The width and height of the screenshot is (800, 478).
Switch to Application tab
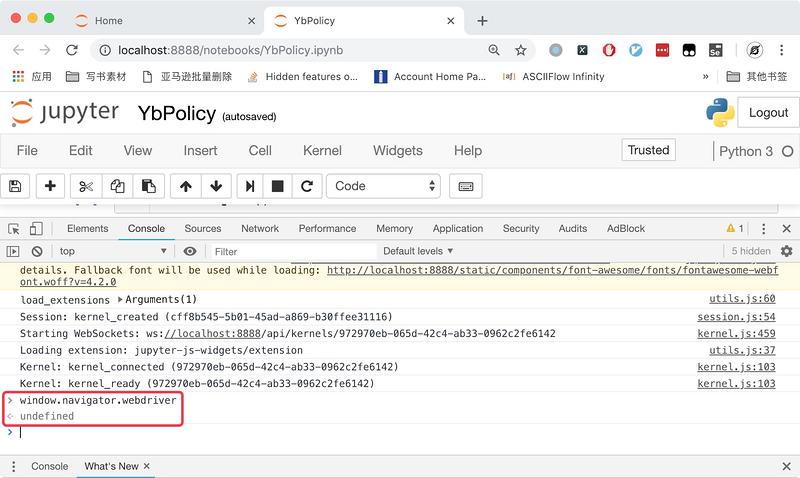pyautogui.click(x=458, y=229)
